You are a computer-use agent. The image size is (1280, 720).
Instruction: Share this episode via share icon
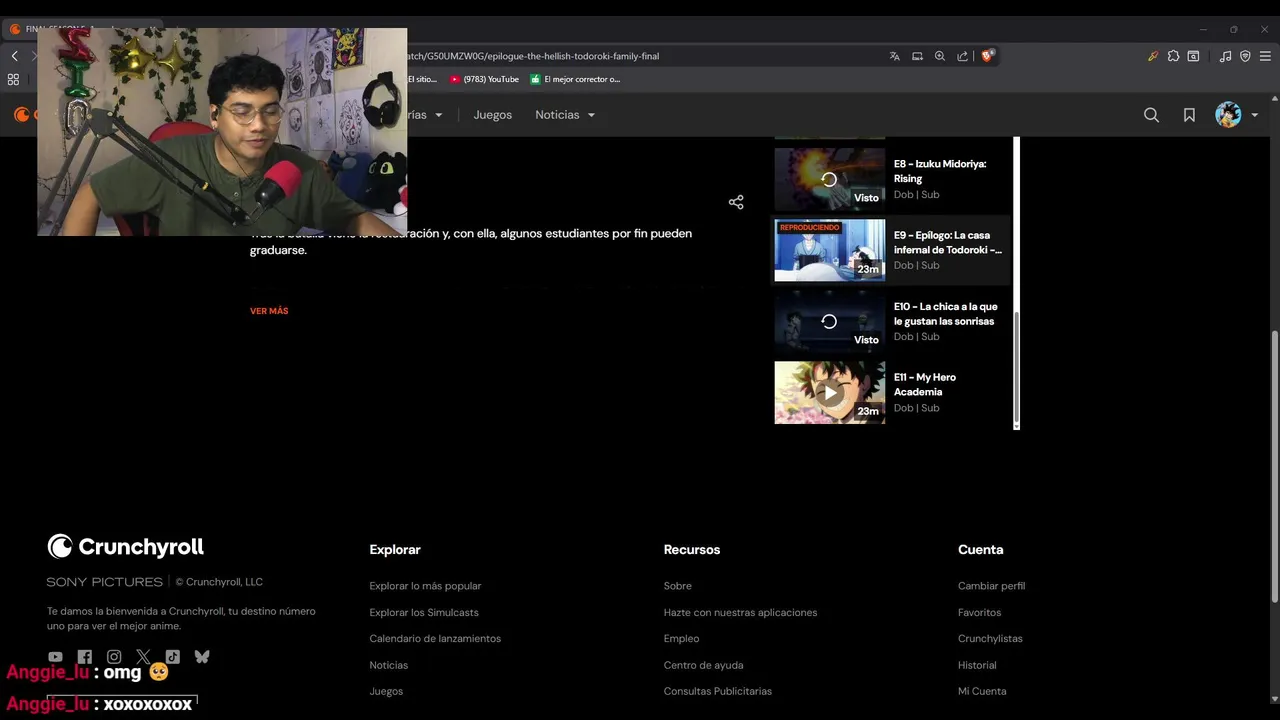tap(736, 202)
